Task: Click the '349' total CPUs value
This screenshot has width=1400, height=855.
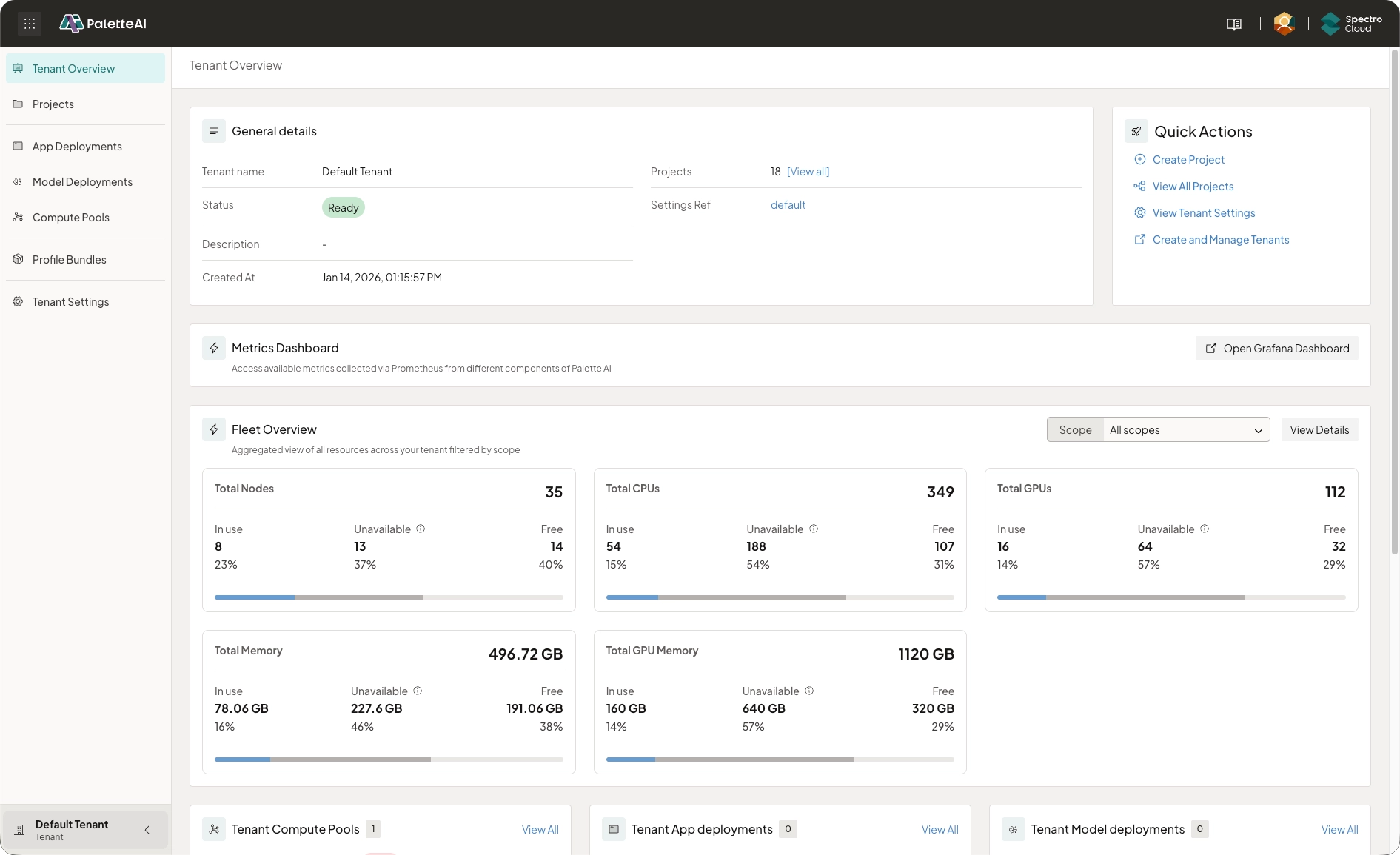Action: [940, 492]
